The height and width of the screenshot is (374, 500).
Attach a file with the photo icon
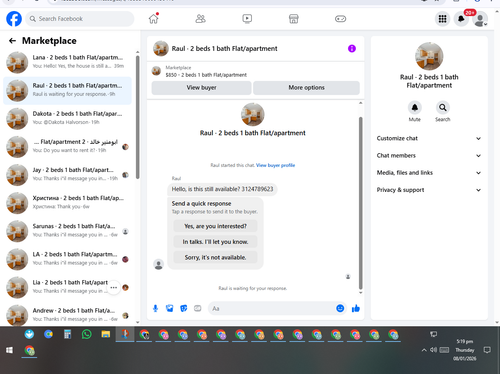coord(170,308)
